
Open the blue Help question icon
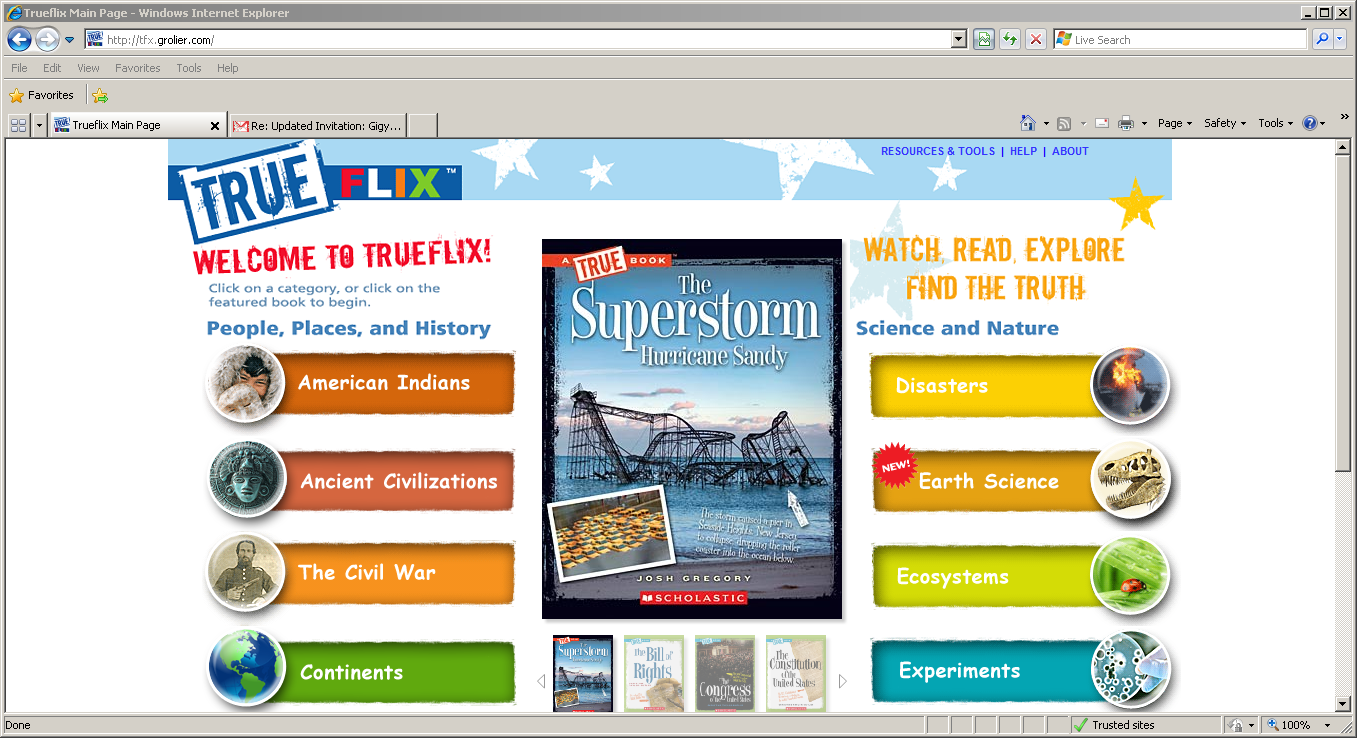tap(1310, 124)
